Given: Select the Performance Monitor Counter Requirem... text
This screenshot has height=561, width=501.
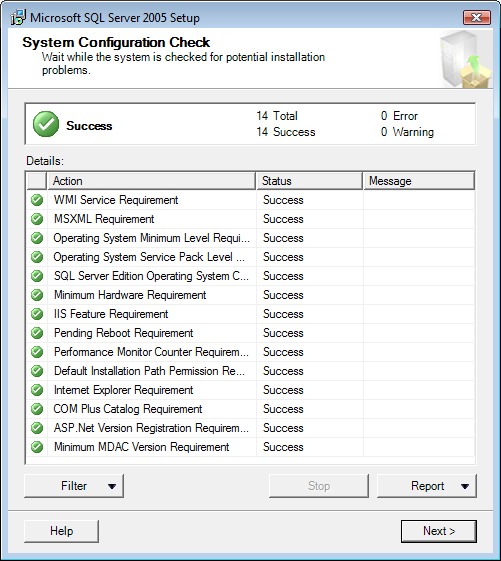Looking at the screenshot, I should point(151,352).
